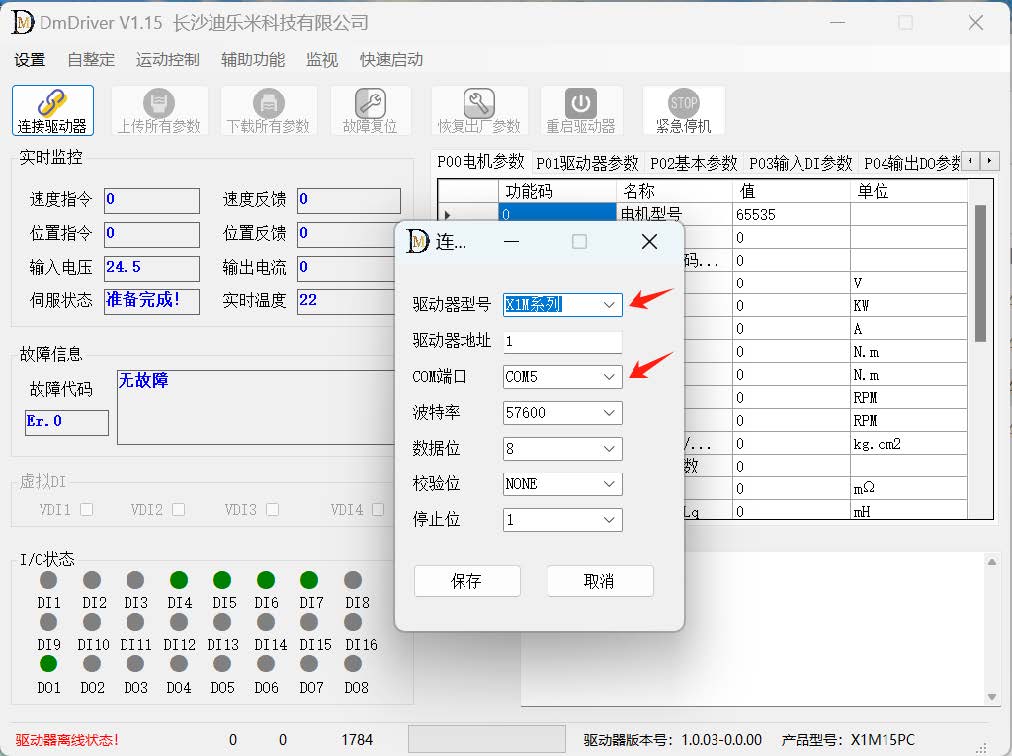Click the 驱动器离线状态! status text
The width and height of the screenshot is (1012, 756).
click(67, 740)
